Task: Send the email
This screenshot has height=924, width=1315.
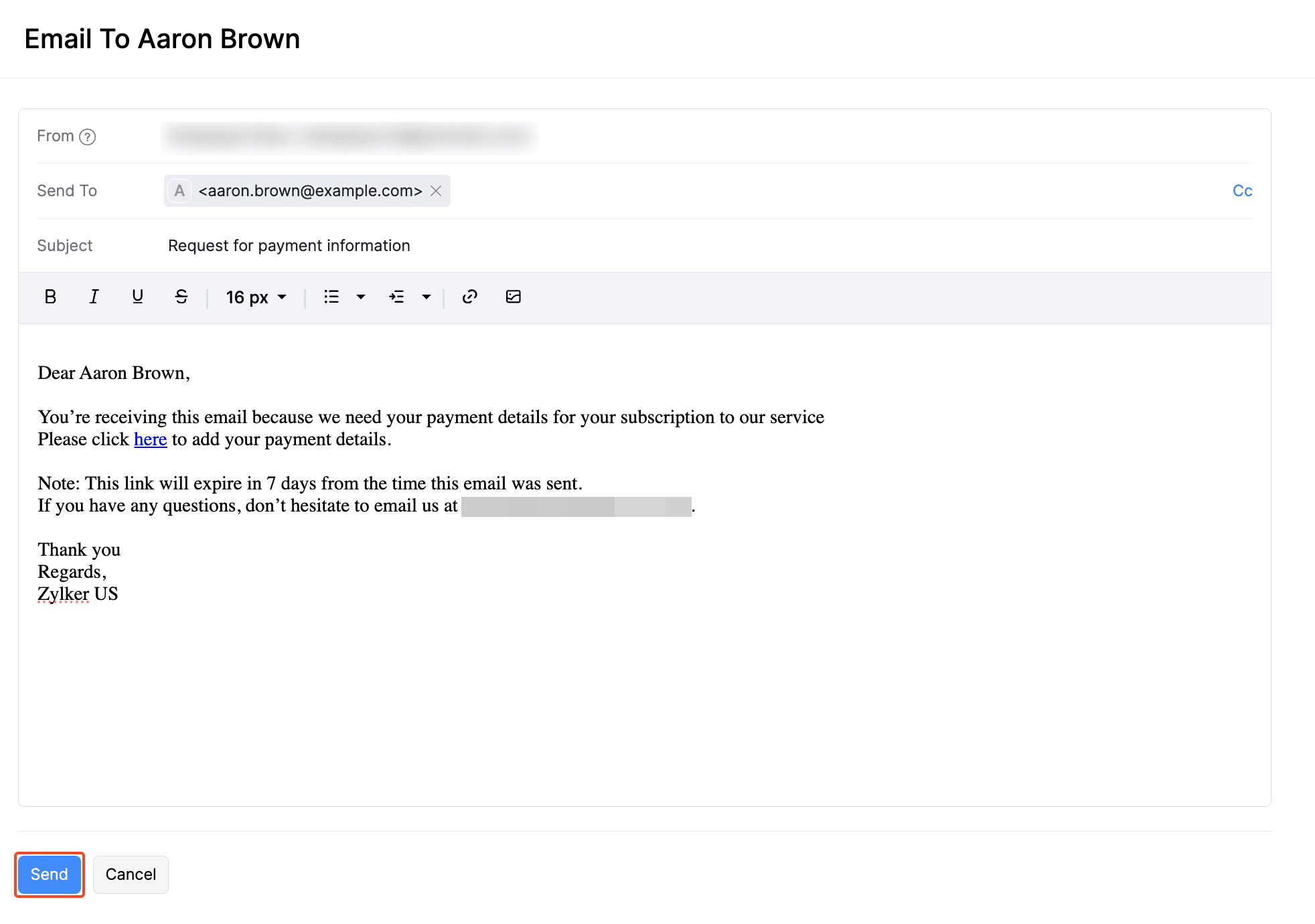Action: pyautogui.click(x=50, y=874)
